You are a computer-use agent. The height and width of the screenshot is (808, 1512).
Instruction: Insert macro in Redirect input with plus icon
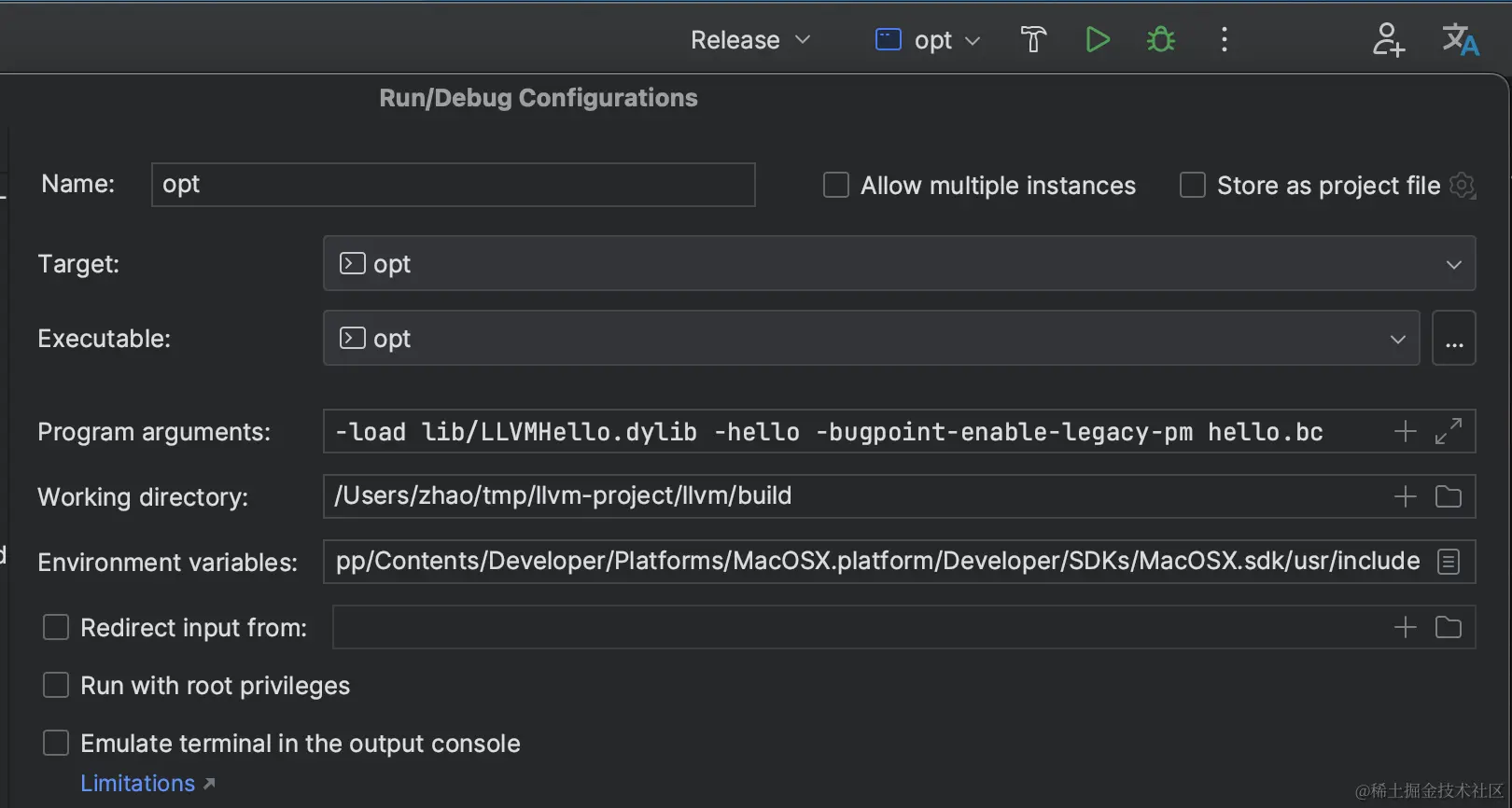[1405, 627]
